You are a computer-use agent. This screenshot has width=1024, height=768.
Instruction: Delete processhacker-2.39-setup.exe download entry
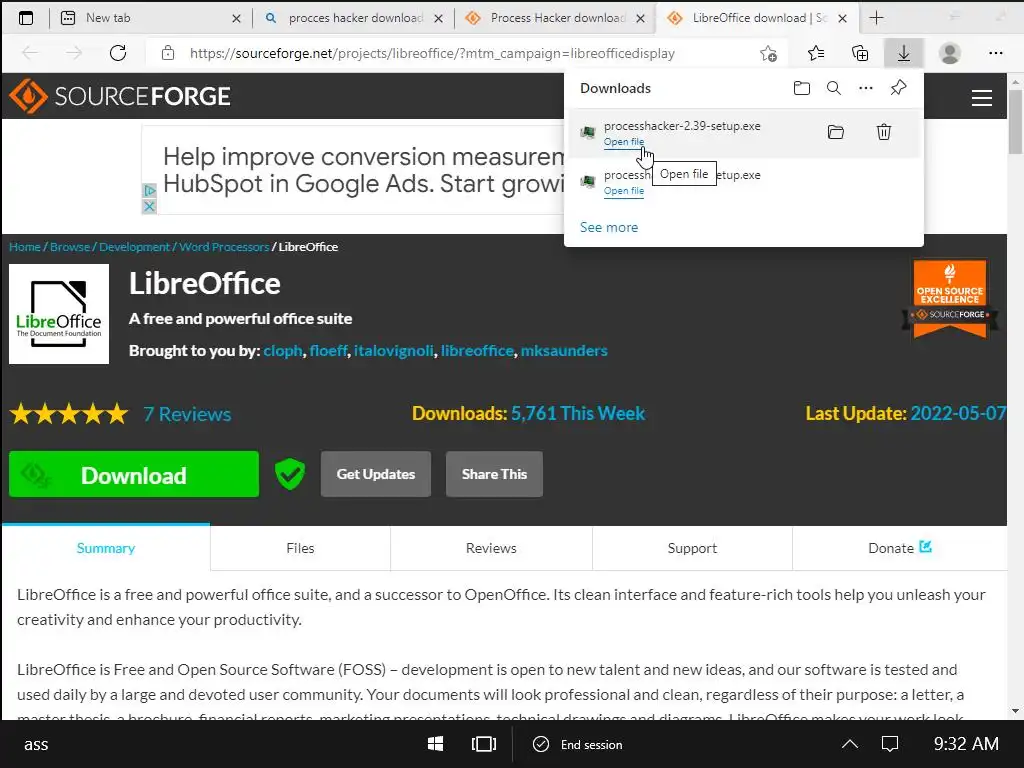point(884,132)
